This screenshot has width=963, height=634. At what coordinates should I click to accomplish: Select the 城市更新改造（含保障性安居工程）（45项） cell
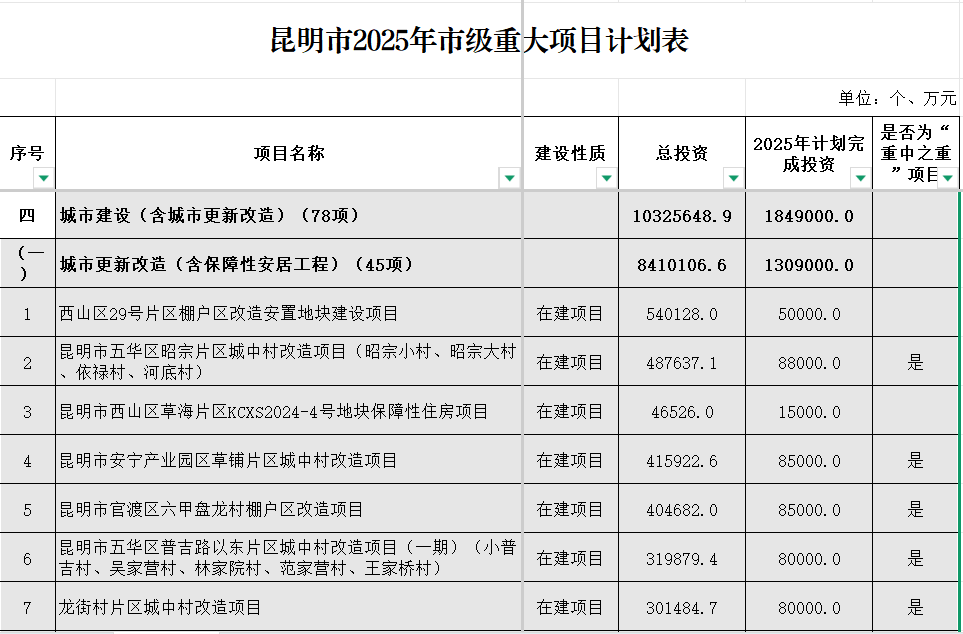289,265
